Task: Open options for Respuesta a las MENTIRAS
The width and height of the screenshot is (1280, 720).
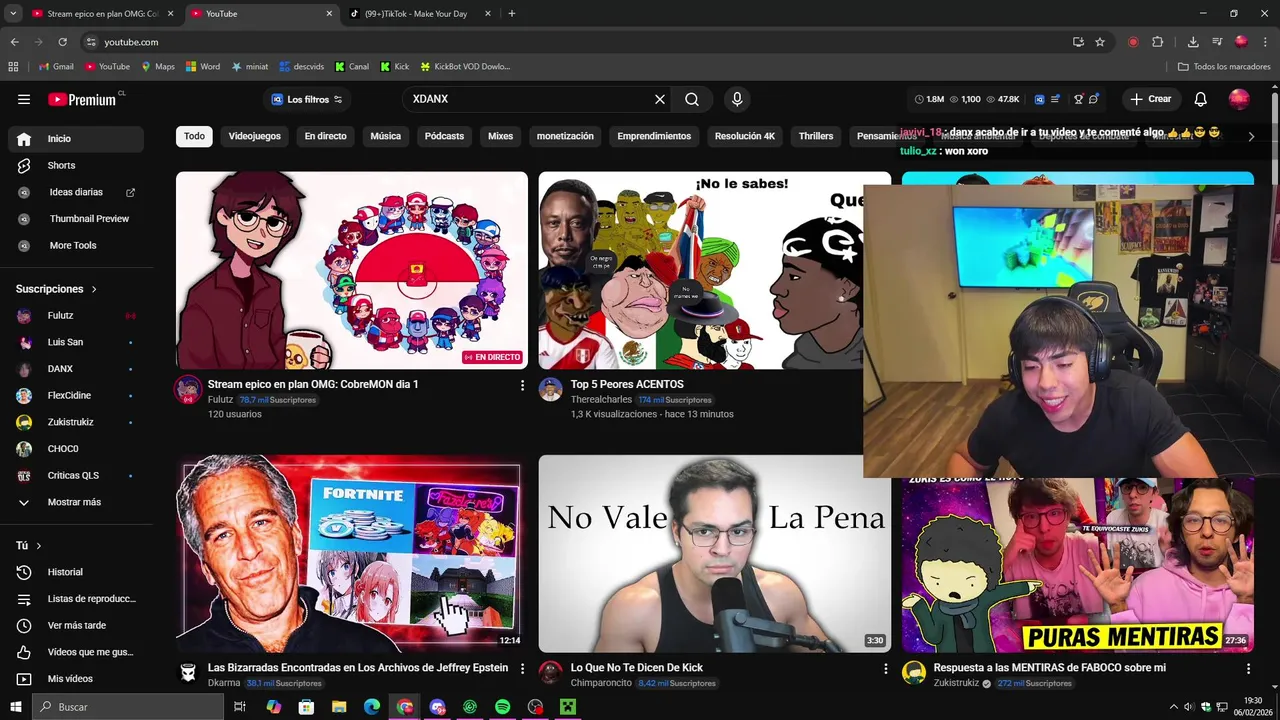Action: coord(1247,668)
